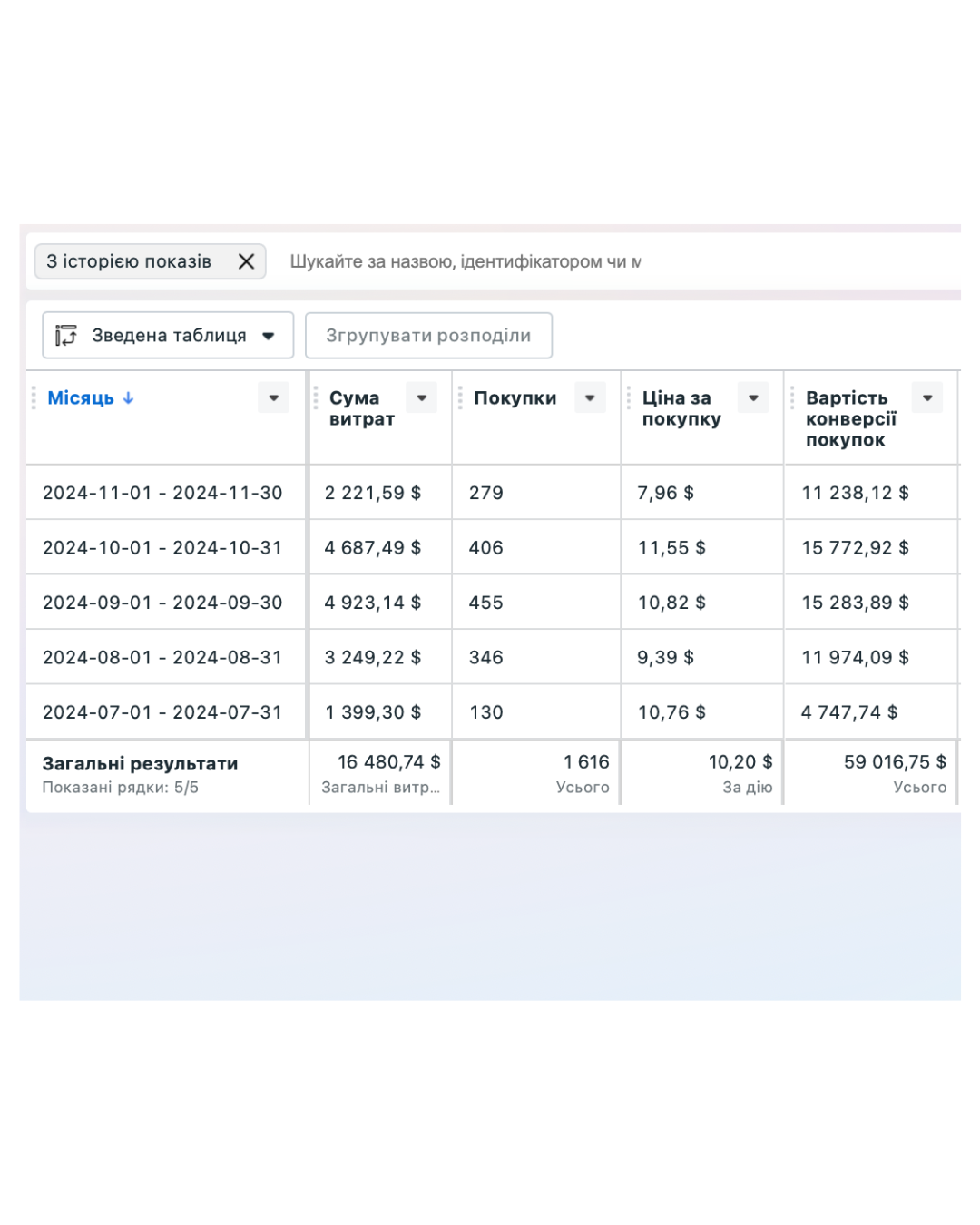Click cost per purchase '7,96 $'
Screen dimensions: 980x1225
(666, 493)
